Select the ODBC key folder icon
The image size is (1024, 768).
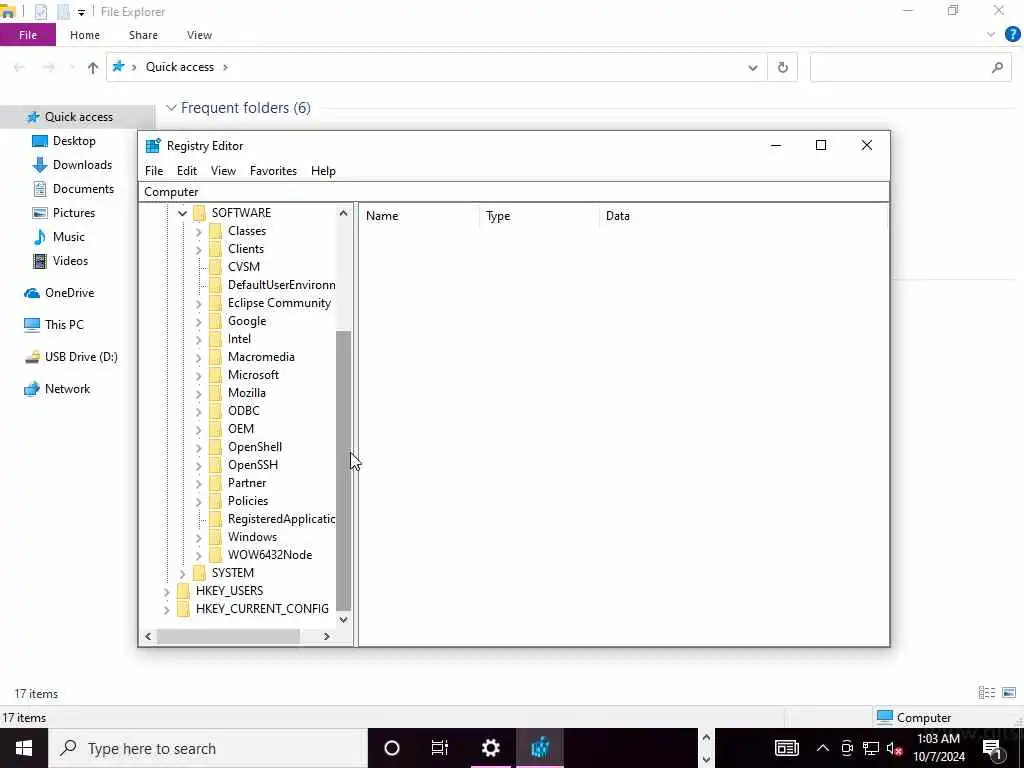(x=216, y=411)
